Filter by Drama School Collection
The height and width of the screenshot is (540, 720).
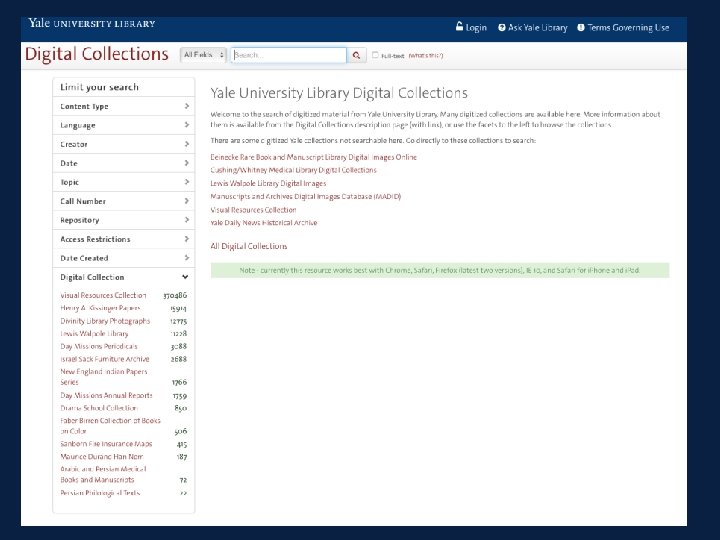(x=99, y=408)
